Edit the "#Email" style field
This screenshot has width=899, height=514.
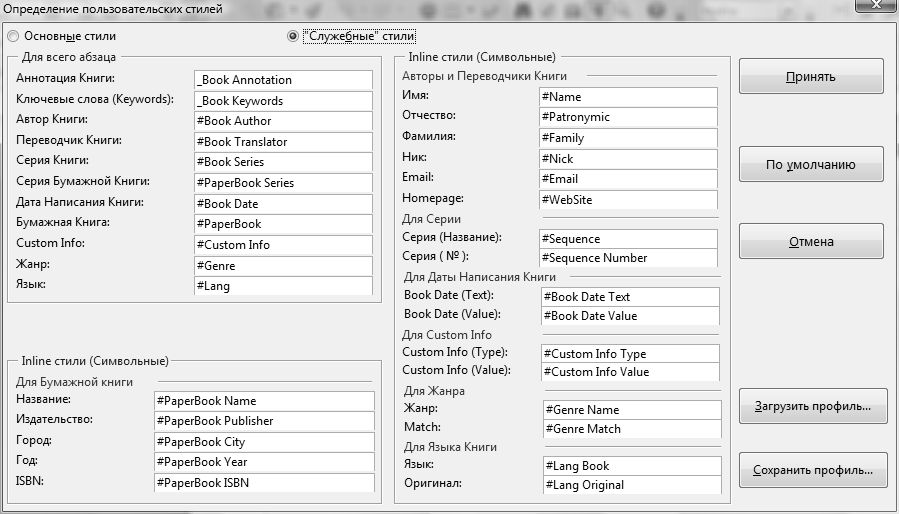(628, 179)
